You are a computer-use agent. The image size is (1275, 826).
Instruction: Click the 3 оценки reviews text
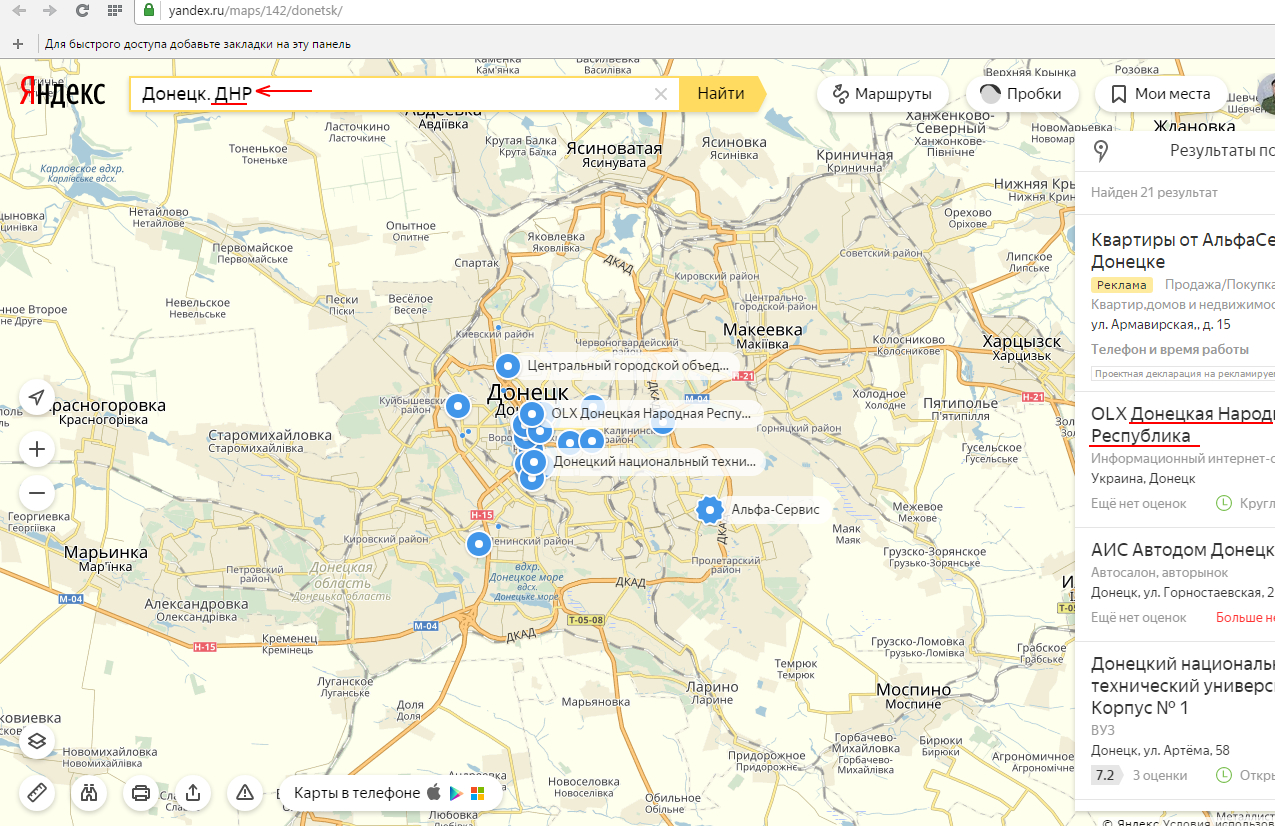coord(1160,775)
